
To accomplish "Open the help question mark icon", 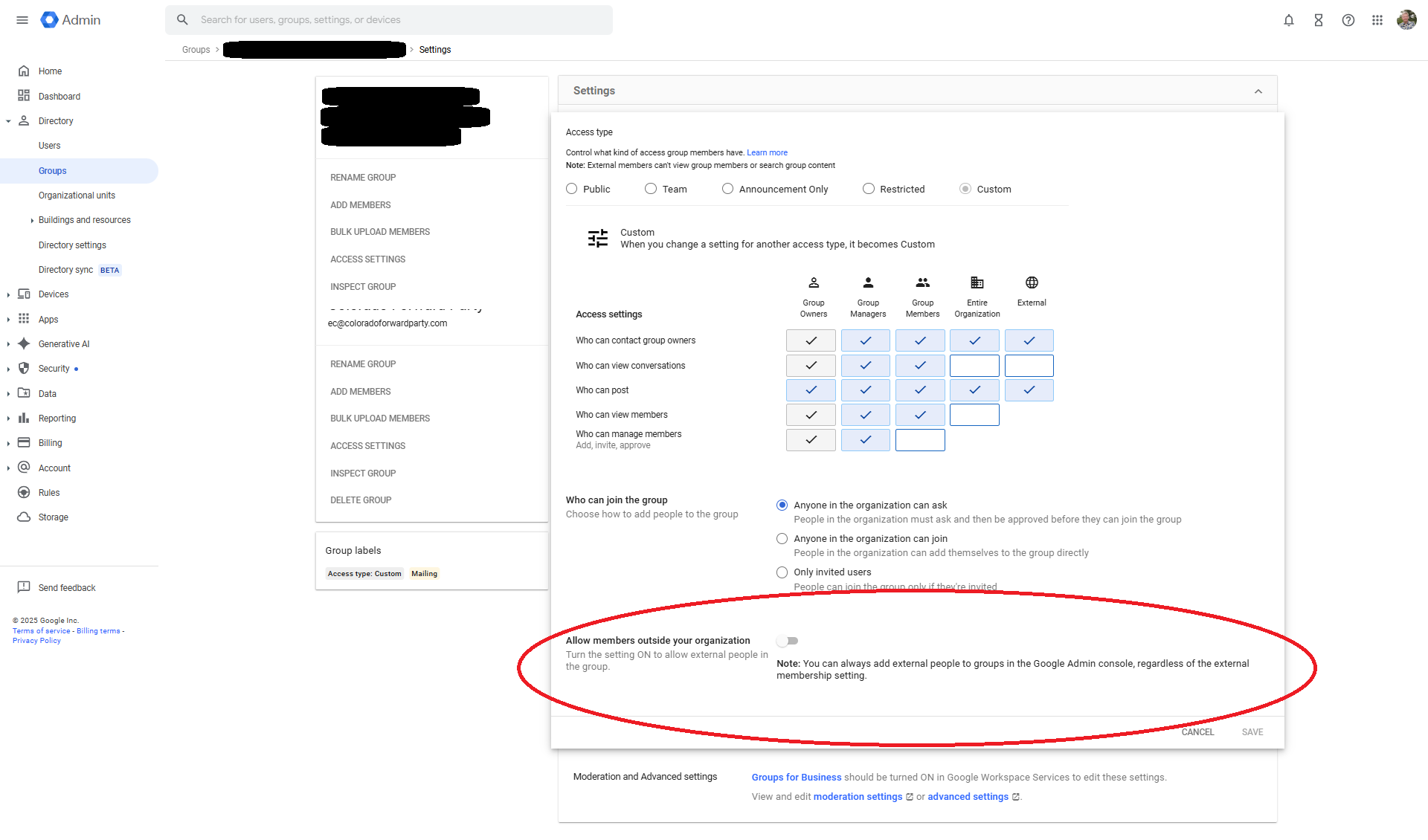I will [x=1348, y=20].
